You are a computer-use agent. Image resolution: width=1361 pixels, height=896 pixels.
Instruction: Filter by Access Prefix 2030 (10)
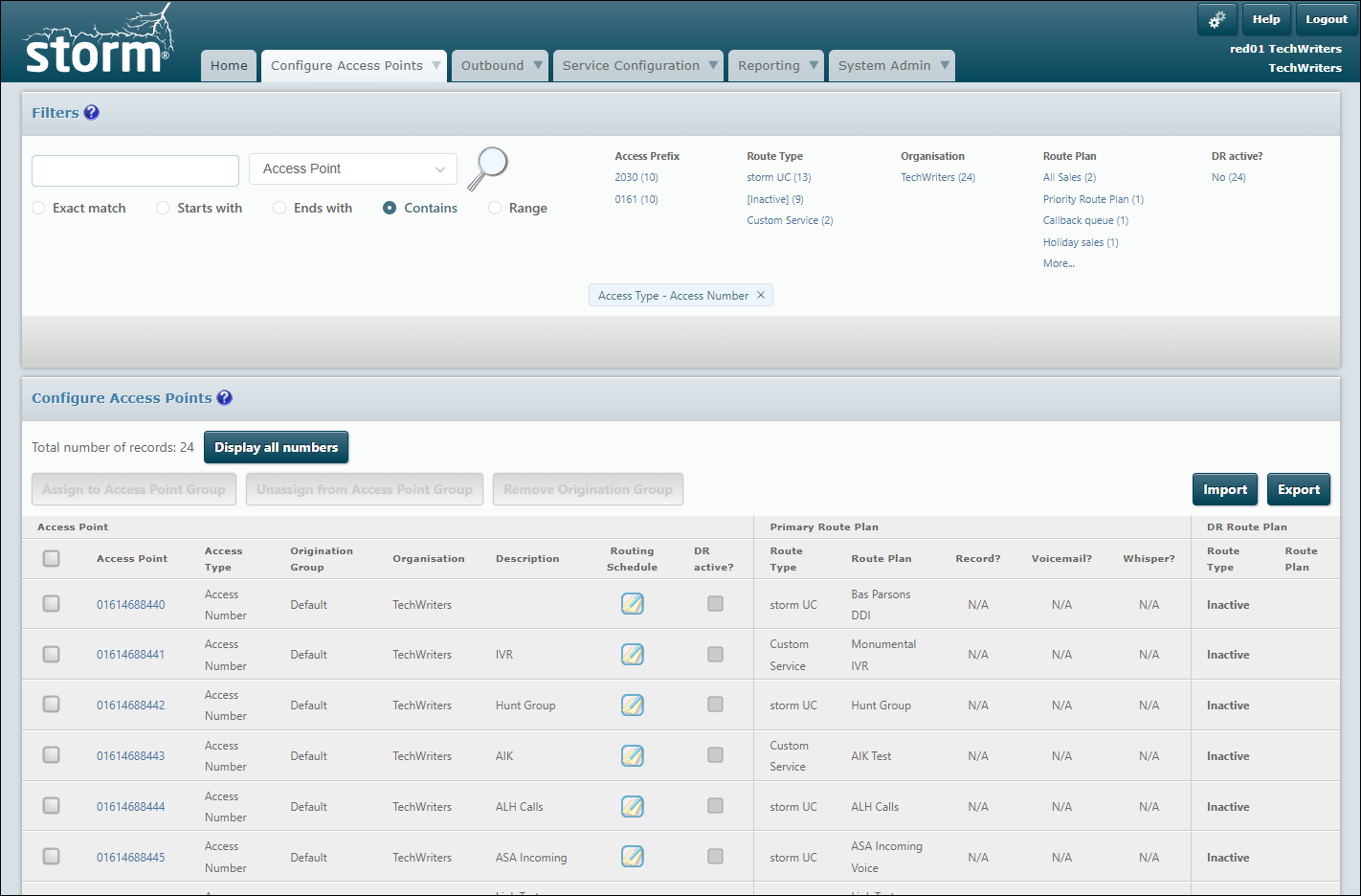point(636,177)
